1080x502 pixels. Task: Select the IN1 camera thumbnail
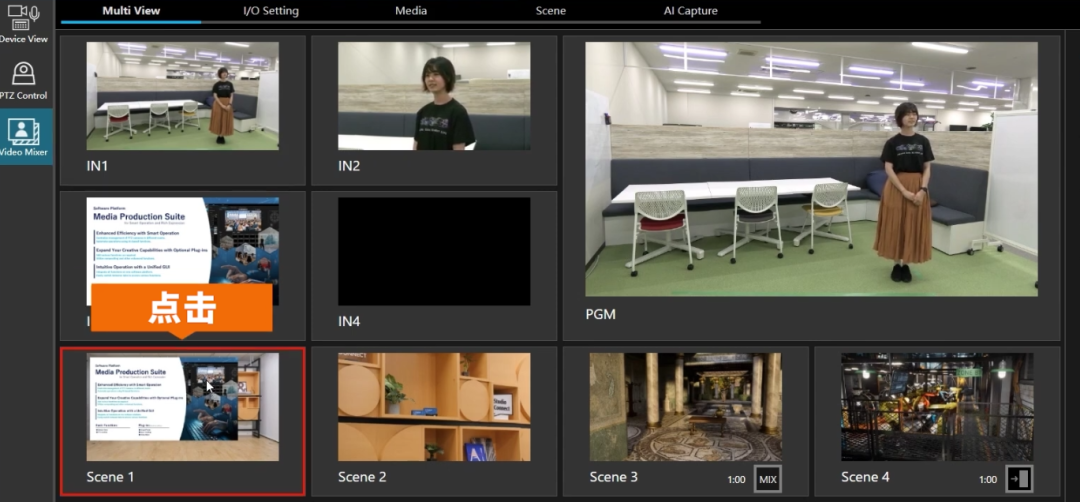pos(183,96)
